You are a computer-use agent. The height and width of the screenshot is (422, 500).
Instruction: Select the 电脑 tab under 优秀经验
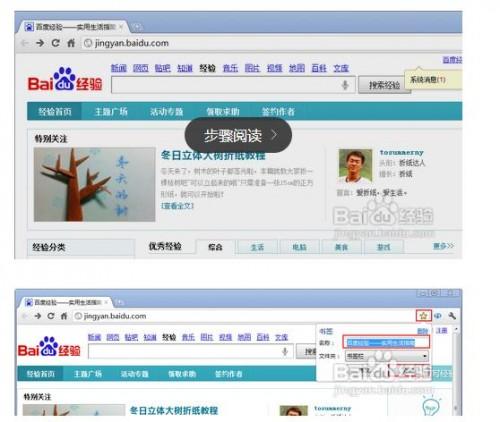click(x=299, y=247)
